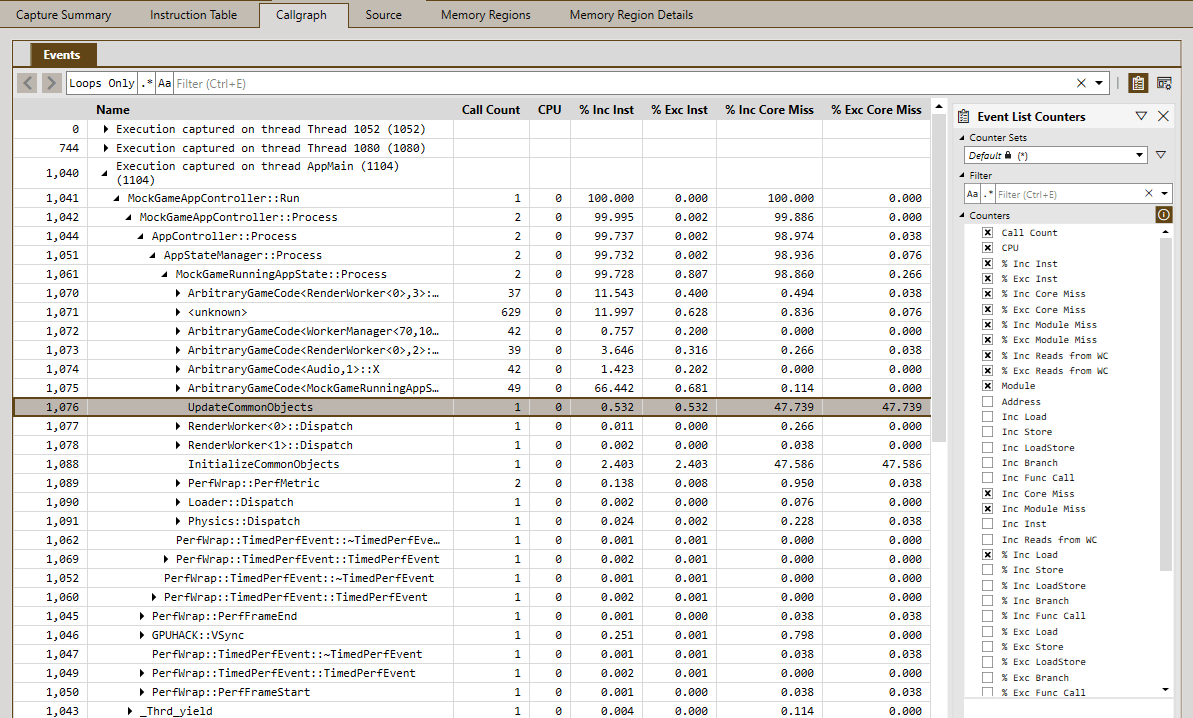This screenshot has height=718, width=1193.
Task: Sort by % Inc Inst column
Action: pyautogui.click(x=606, y=110)
